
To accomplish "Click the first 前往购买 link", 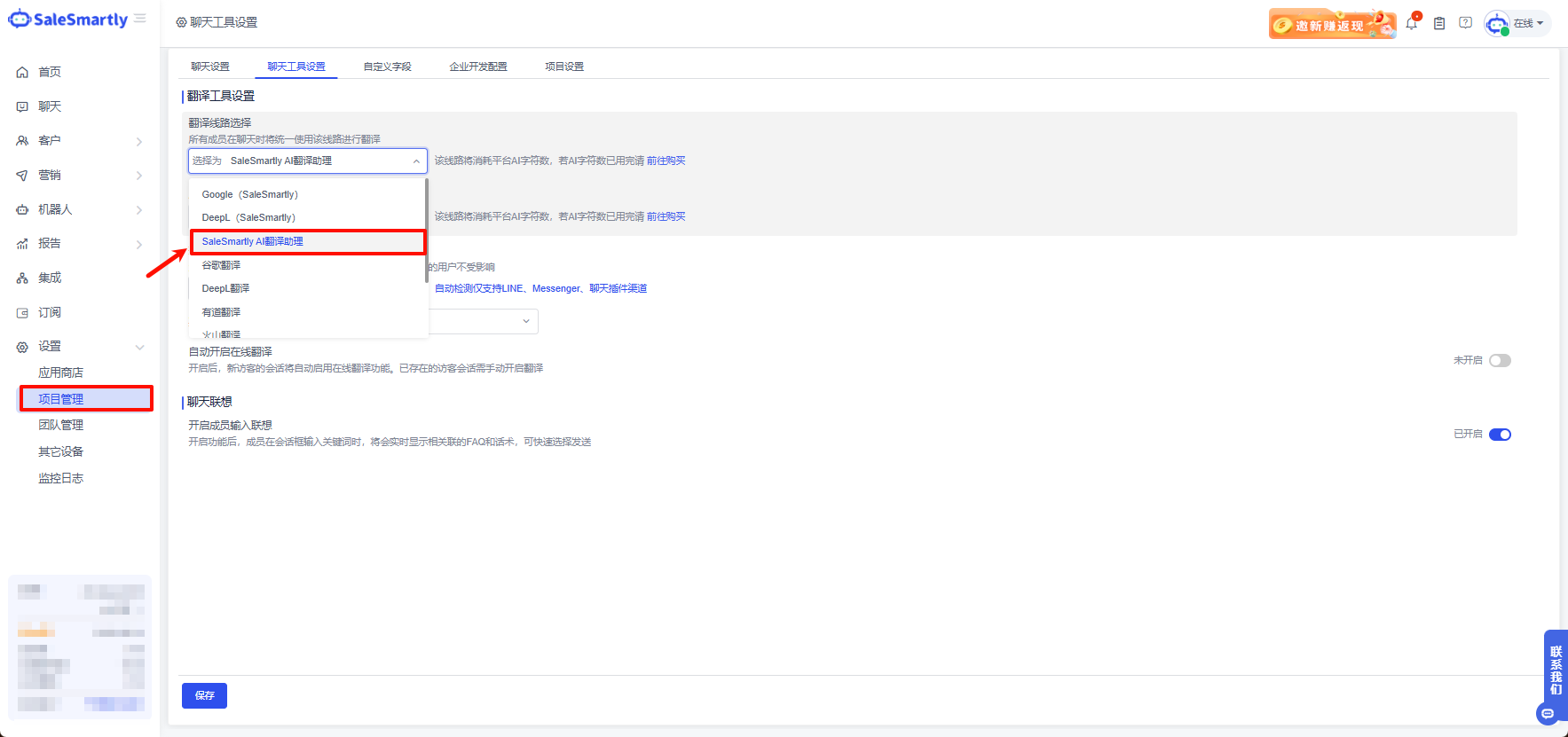I will click(x=666, y=161).
